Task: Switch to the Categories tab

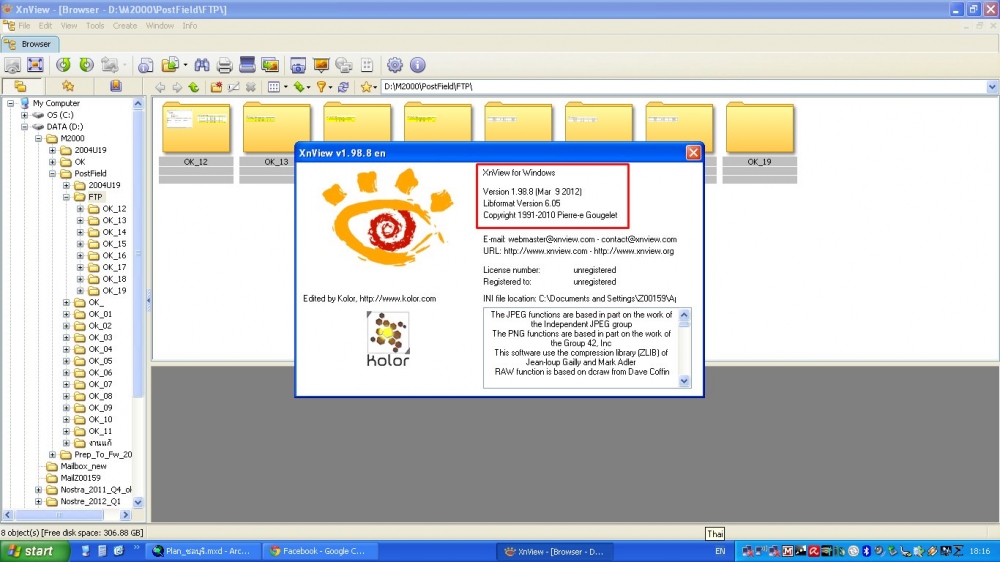Action: pos(115,86)
